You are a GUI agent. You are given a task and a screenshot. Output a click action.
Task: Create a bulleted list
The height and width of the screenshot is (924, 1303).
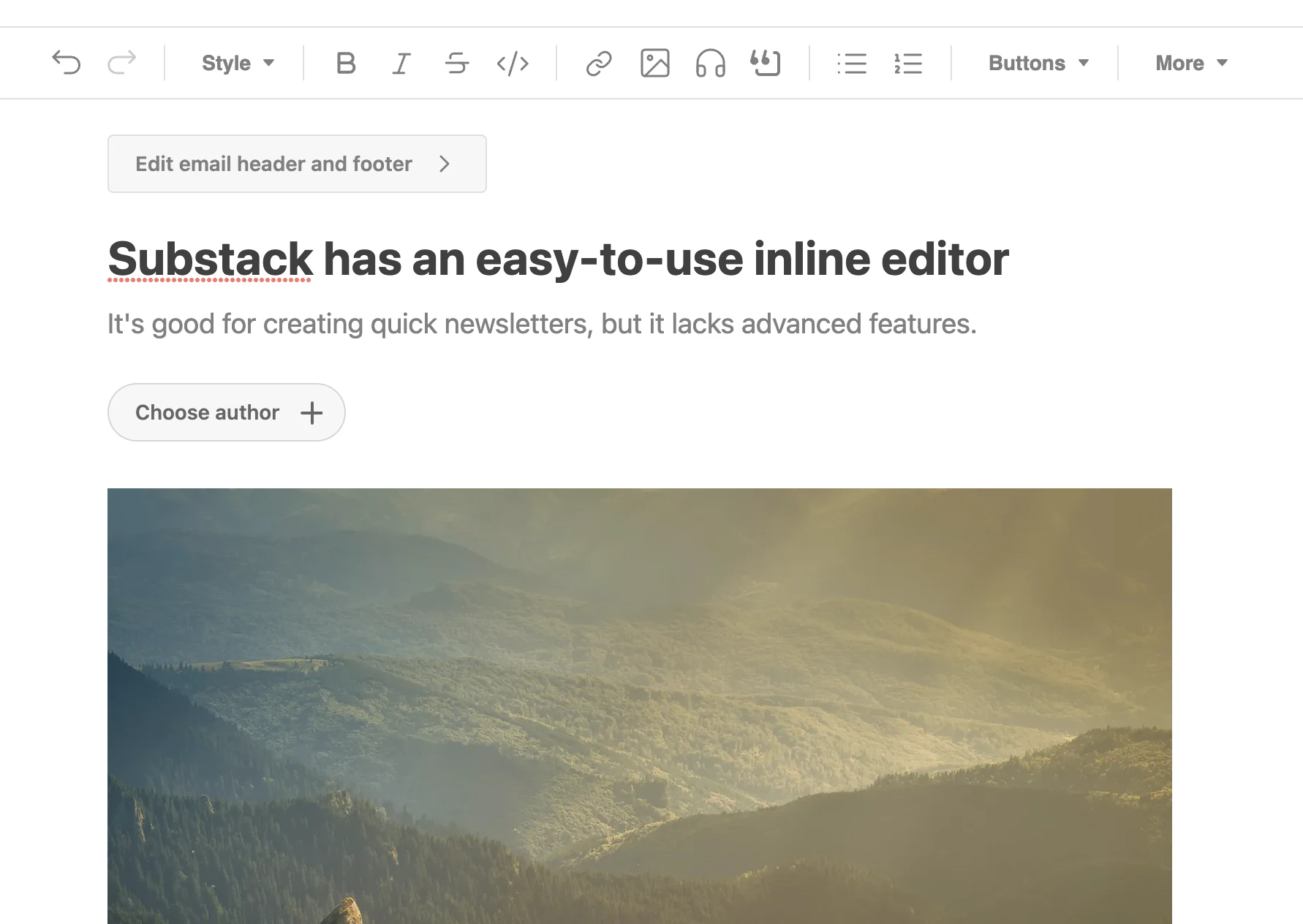(x=852, y=64)
